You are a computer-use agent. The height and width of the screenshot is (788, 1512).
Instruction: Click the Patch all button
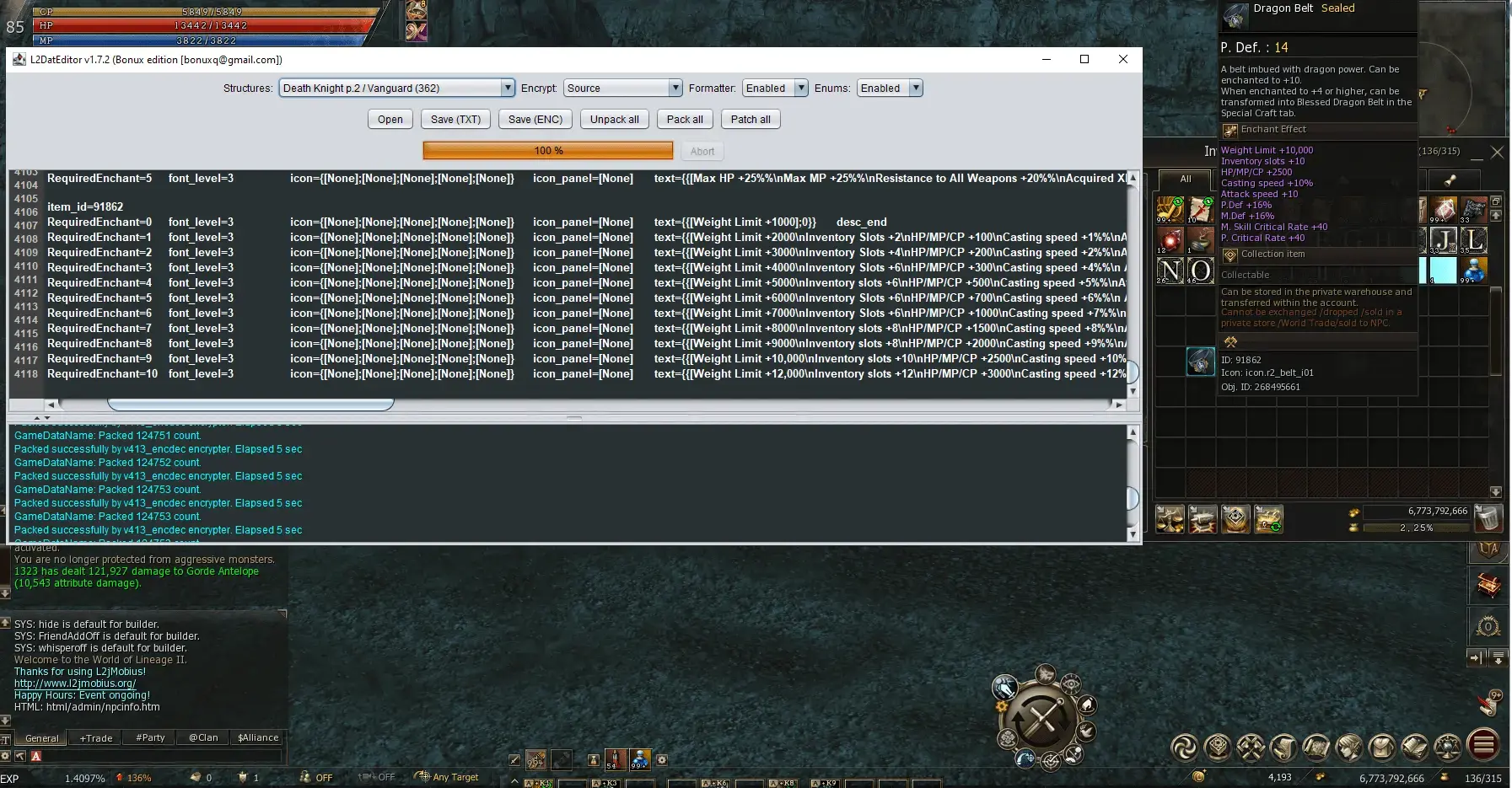(751, 119)
